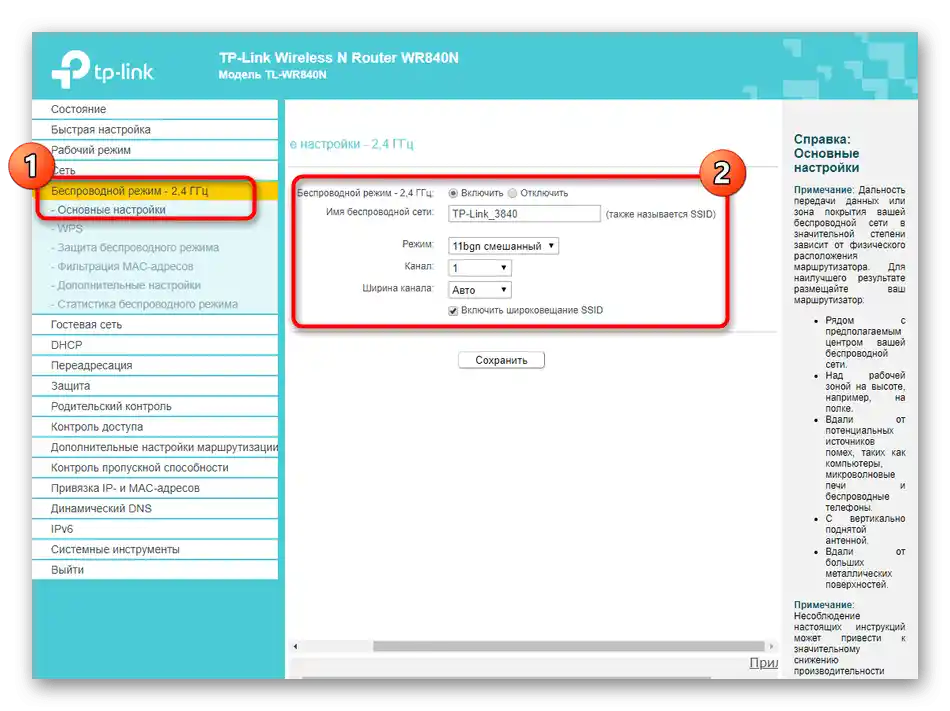Click the (также называется SSID) note
This screenshot has height=711, width=950.
(660, 214)
